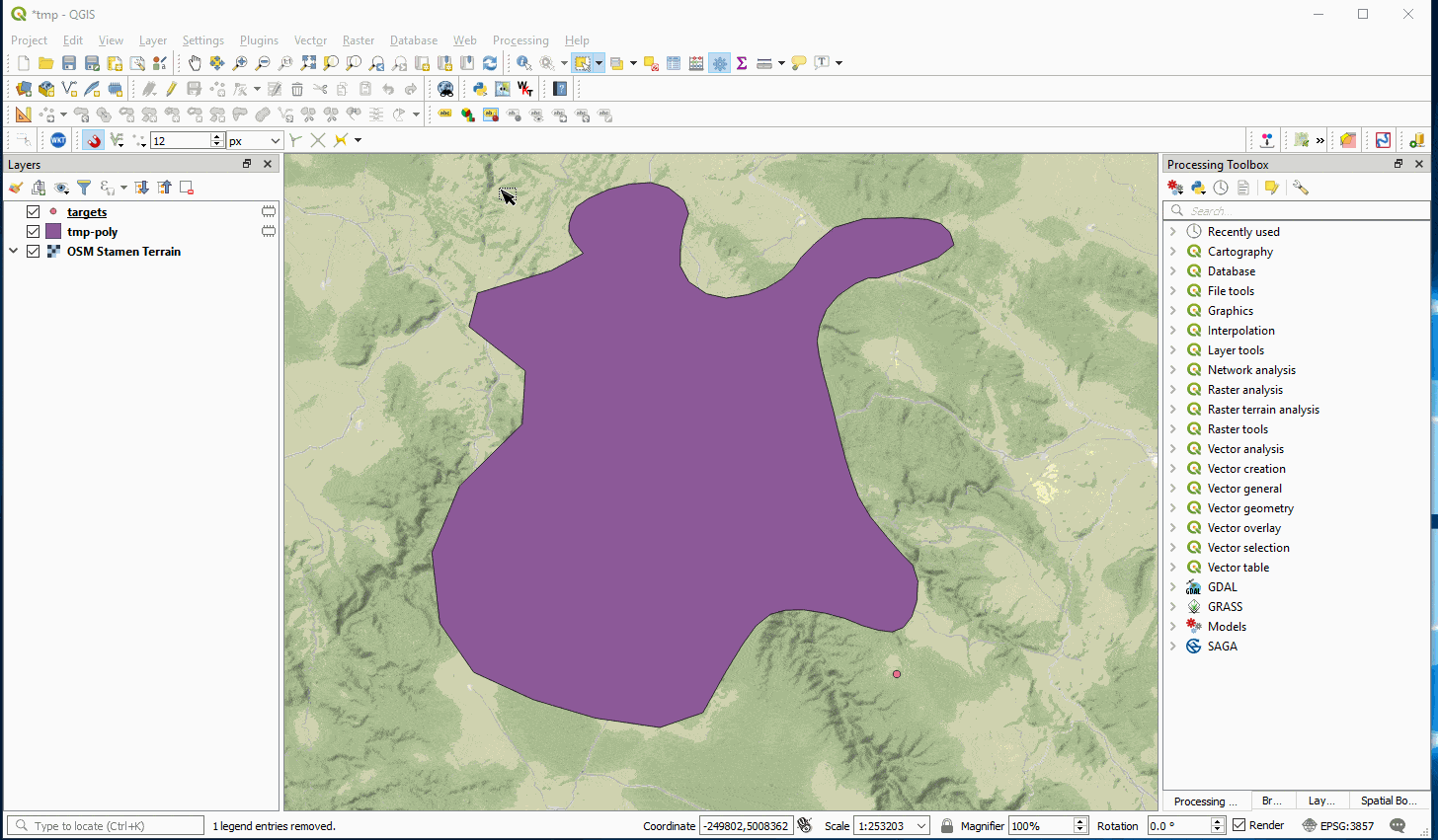Uncheck the targets layer visibility
1438x840 pixels.
coord(33,211)
